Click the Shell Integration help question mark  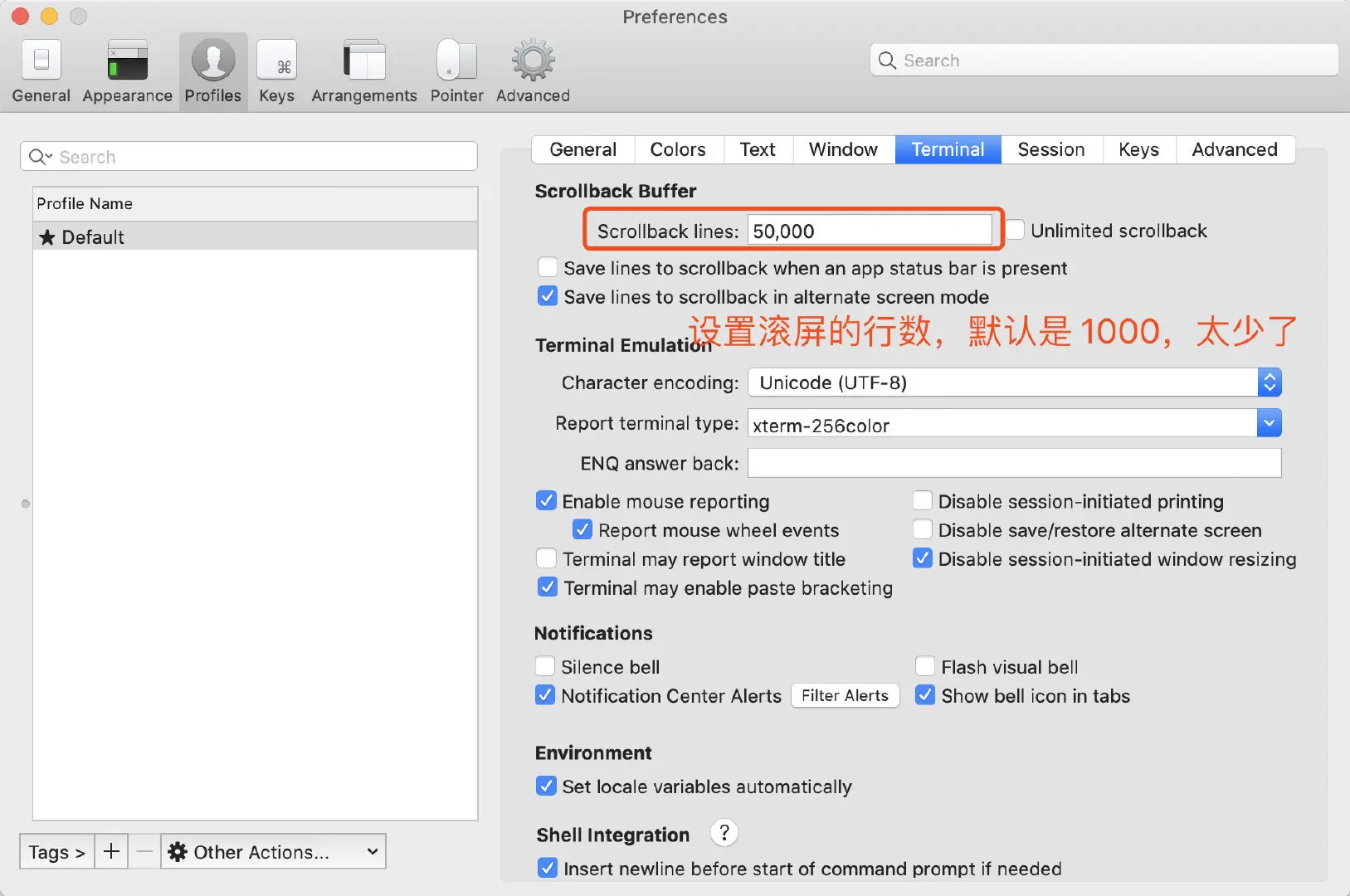click(x=724, y=832)
